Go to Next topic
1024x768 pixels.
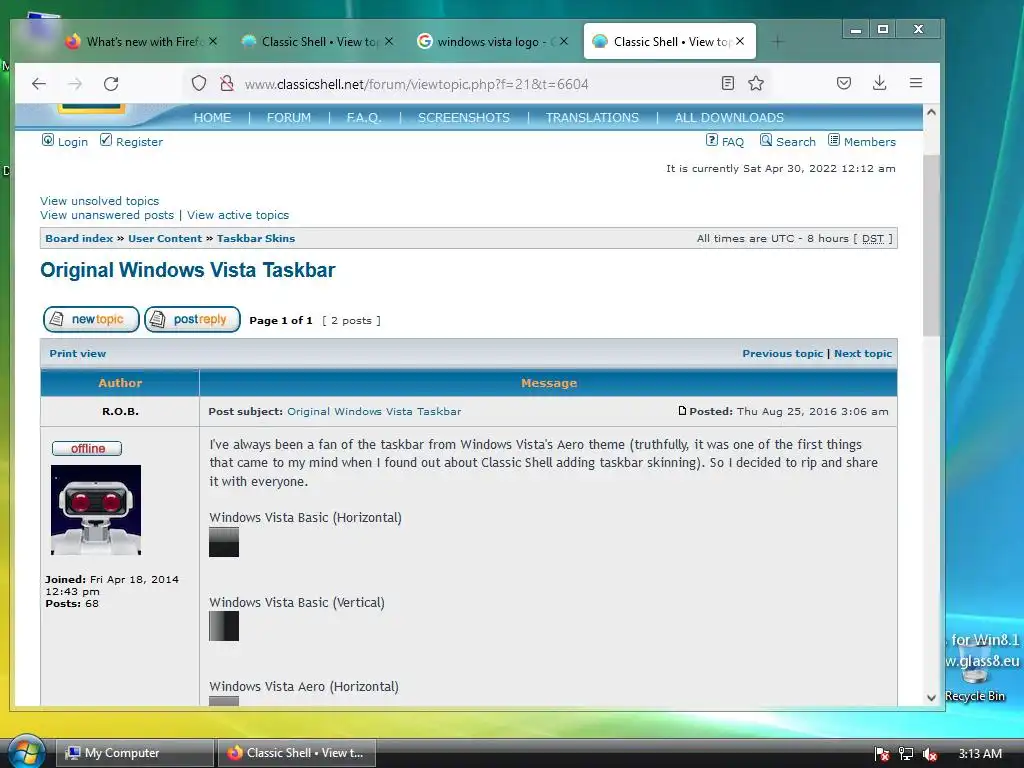coord(863,353)
